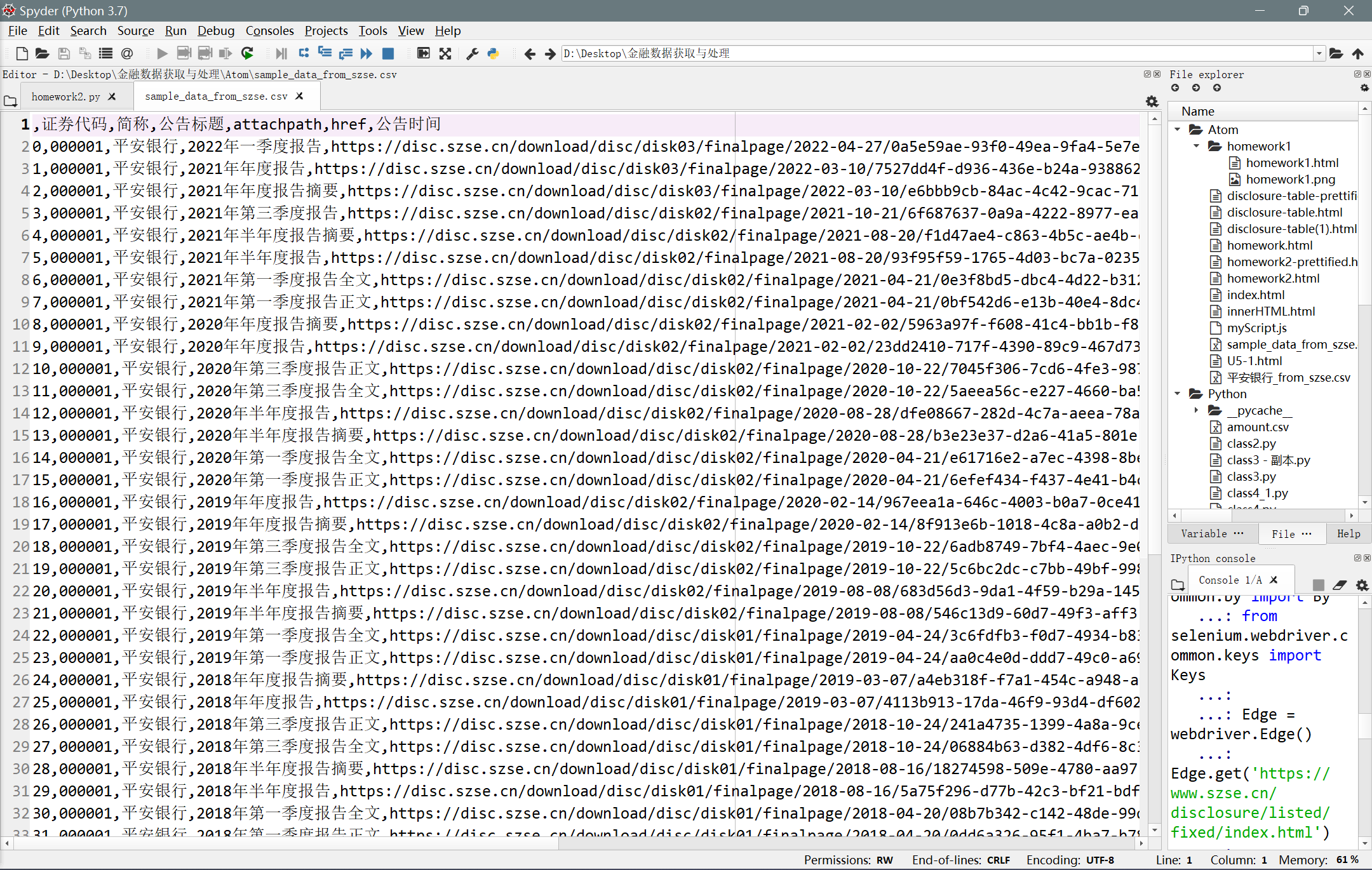Screen dimensions: 1372x870
Task: Open Preferences with the wrench icon
Action: point(472,54)
